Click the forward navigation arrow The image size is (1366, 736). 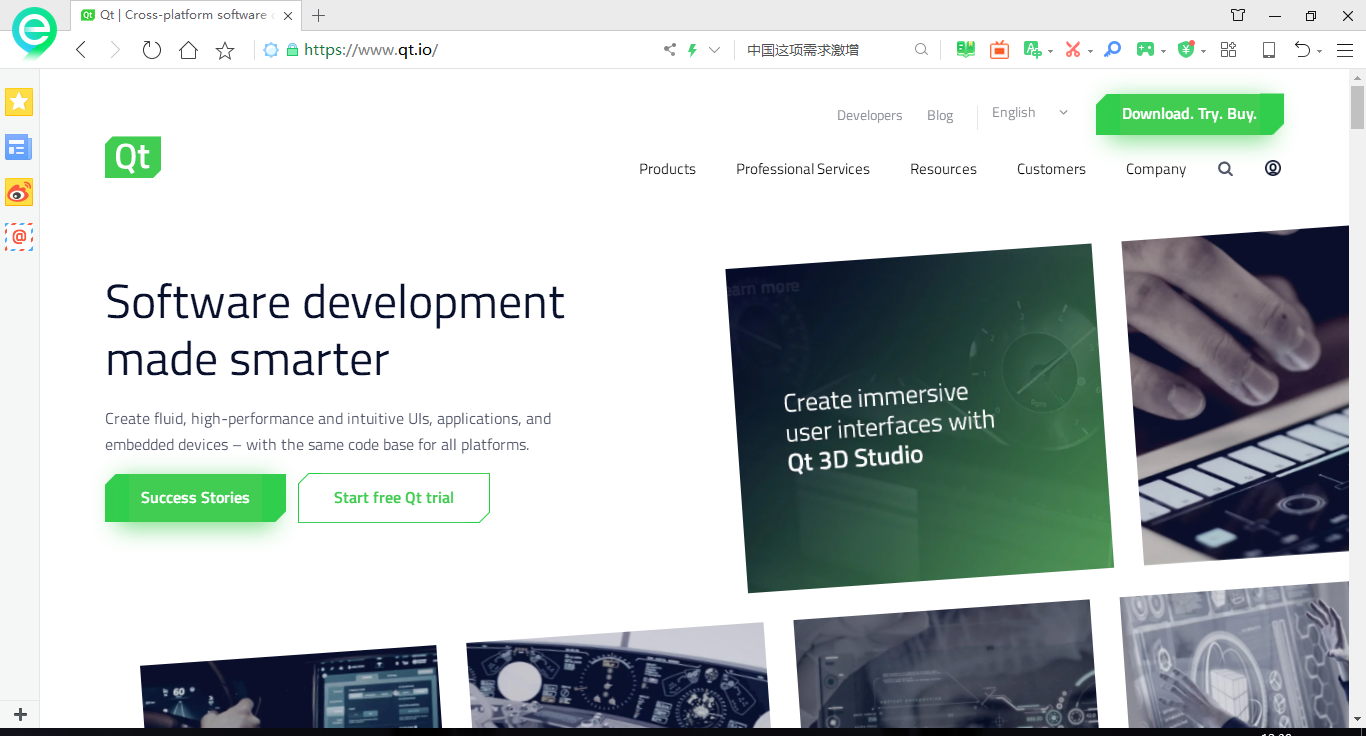coord(115,50)
